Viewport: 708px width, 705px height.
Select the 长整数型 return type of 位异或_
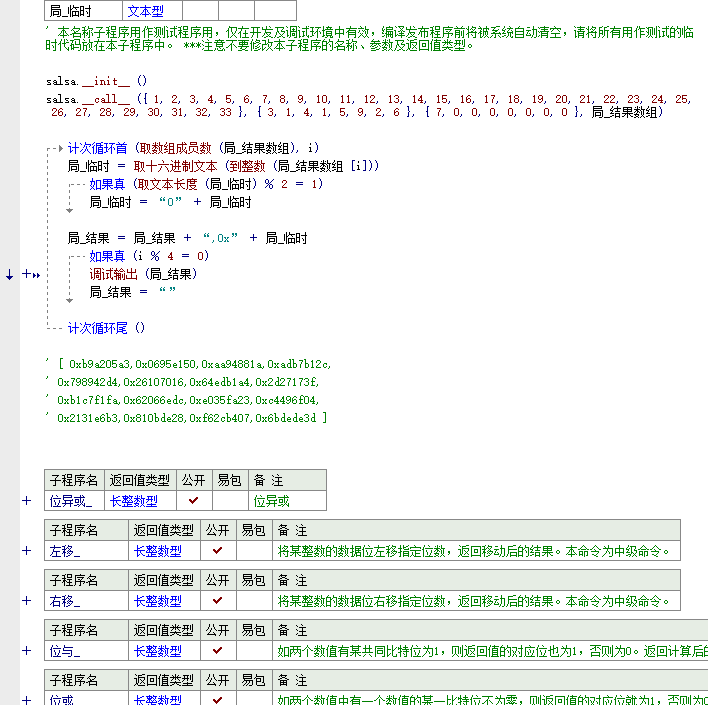click(x=140, y=500)
